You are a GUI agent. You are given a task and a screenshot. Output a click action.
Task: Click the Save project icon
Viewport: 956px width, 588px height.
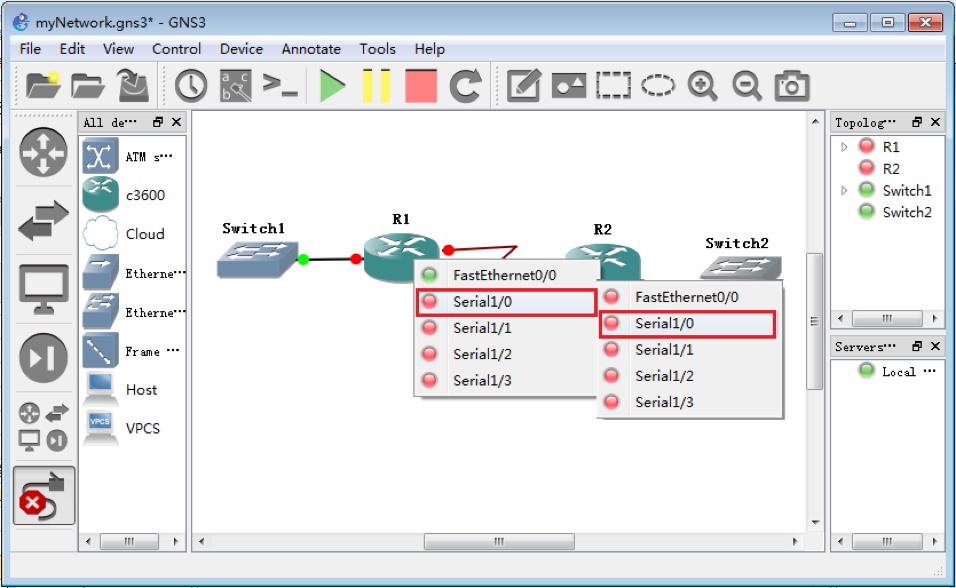point(133,85)
